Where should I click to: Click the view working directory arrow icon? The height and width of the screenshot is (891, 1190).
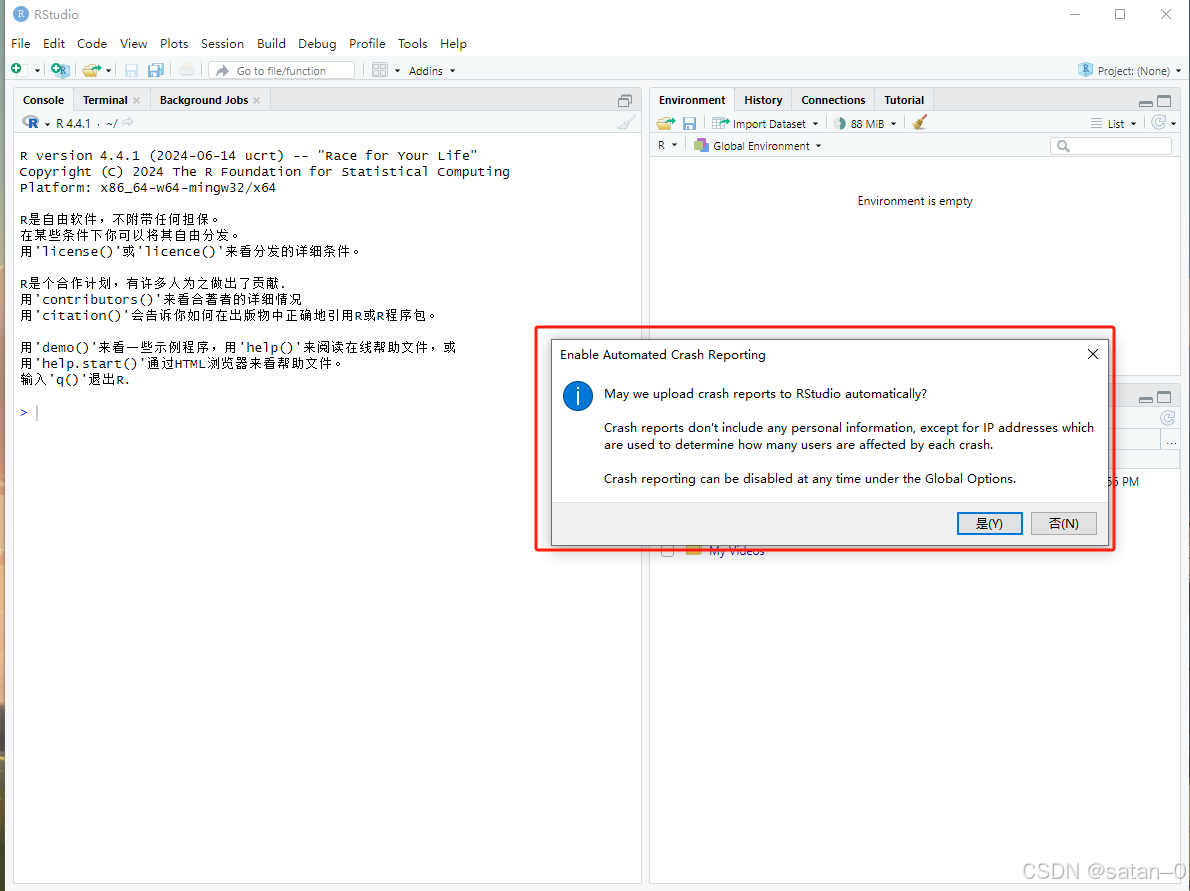point(128,122)
